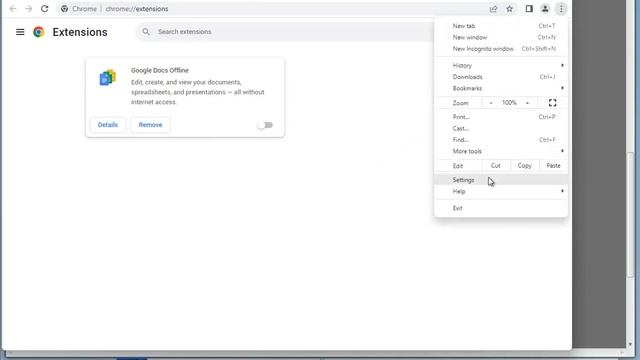Click the Google Docs Offline title text

click(x=160, y=70)
